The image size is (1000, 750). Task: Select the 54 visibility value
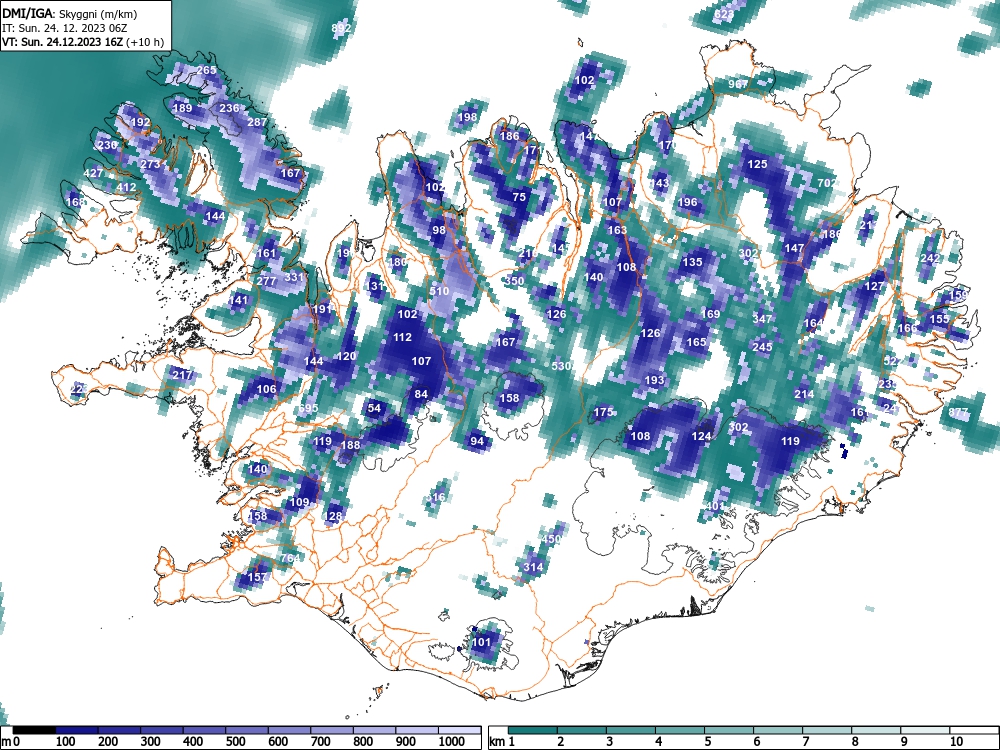click(374, 408)
